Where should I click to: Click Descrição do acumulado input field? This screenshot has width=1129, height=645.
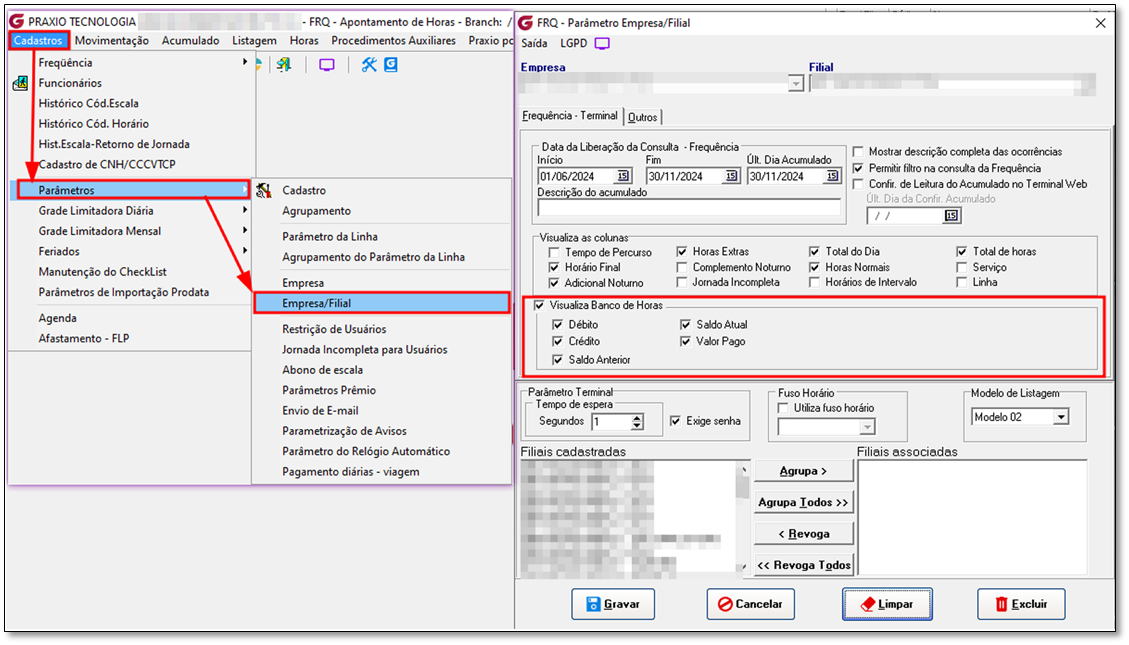point(689,208)
